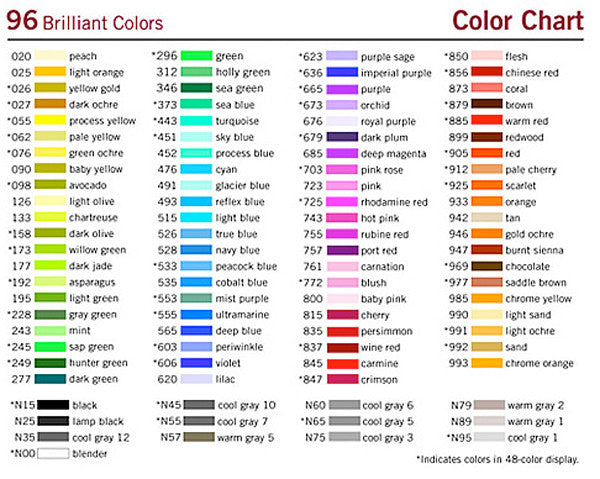600x479 pixels.
Task: Pick the warm gray 5 swatch
Action: pyautogui.click(x=199, y=437)
